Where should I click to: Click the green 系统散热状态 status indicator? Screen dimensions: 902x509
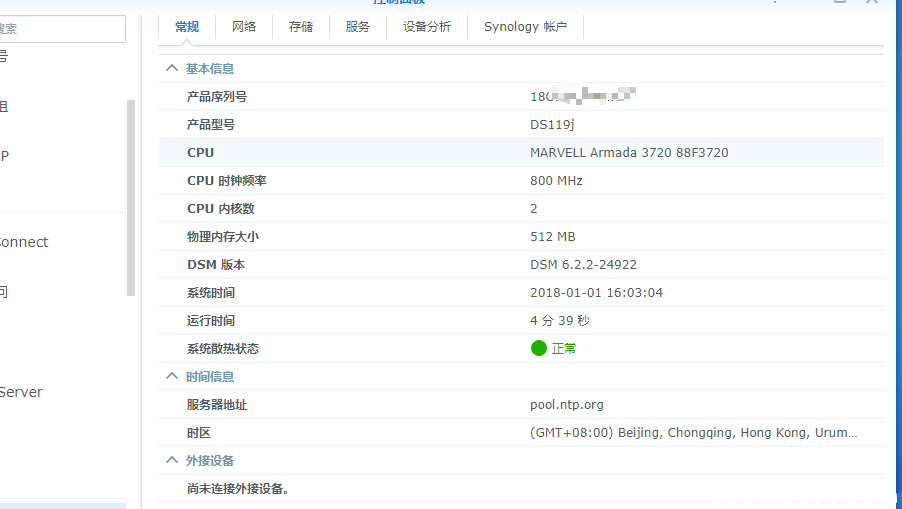(x=538, y=349)
